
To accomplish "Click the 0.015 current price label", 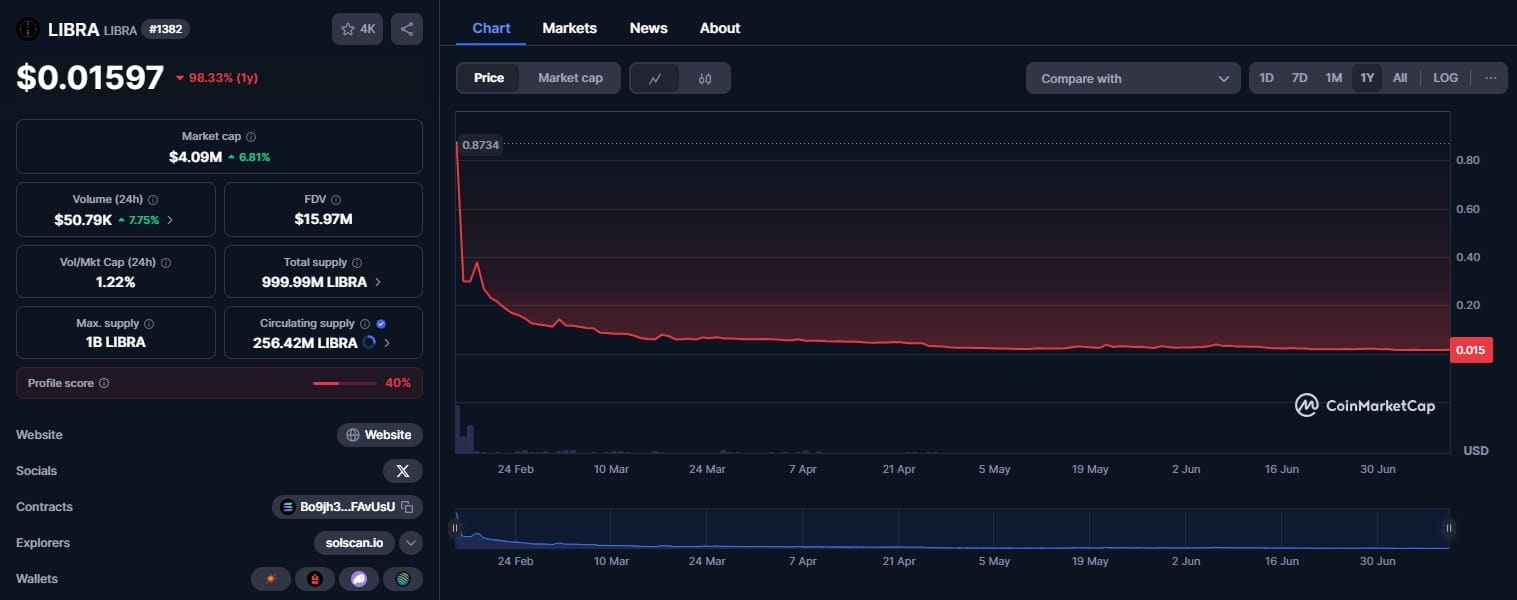I will click(1471, 350).
